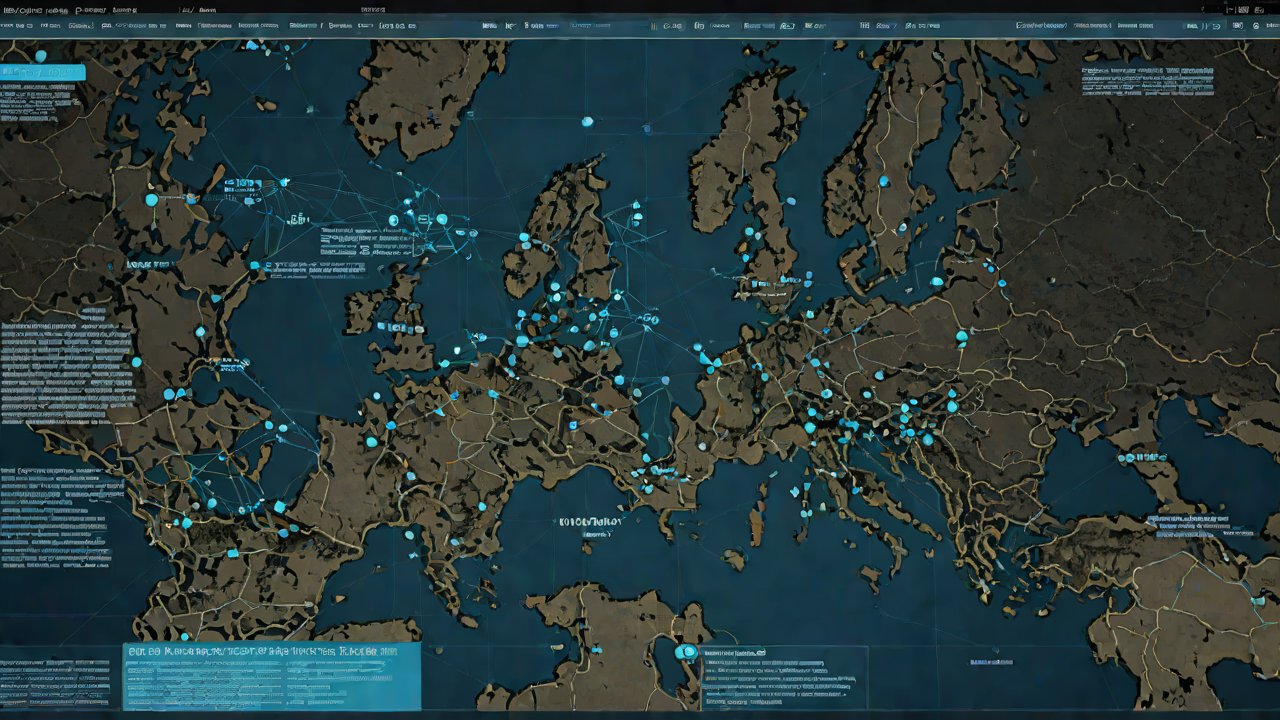Screen dimensions: 1280x720
Task: Click the label over the British Isles
Action: tap(392, 326)
